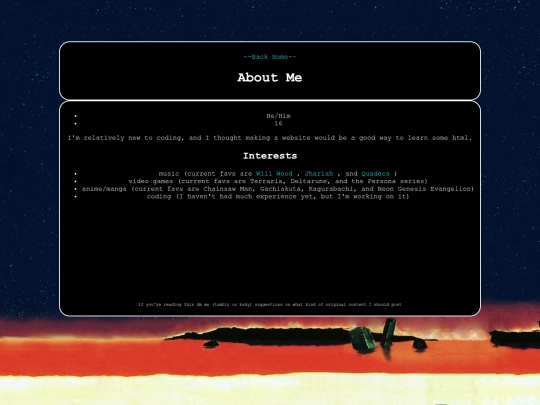Follow the Will Wood link
Screen dimensions: 540x405
pyautogui.click(x=274, y=174)
